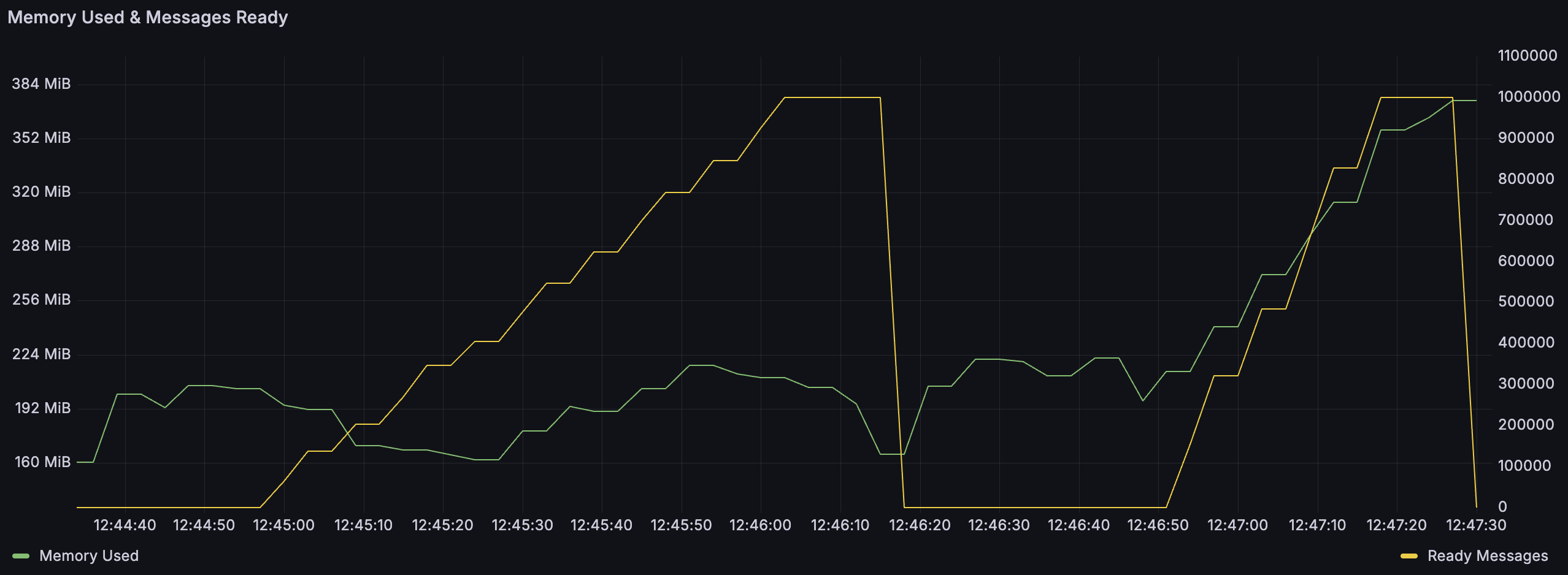Click the 12:46:20 time axis label

coord(920,525)
